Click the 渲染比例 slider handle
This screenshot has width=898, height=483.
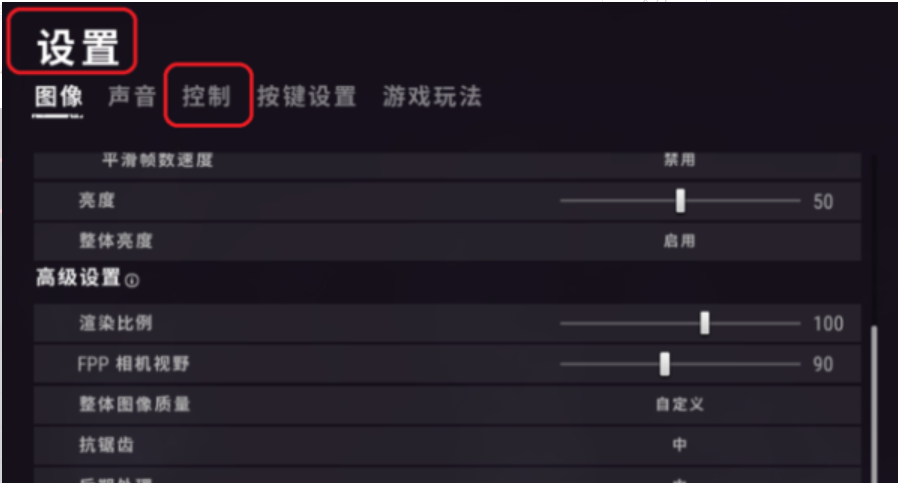pos(704,323)
